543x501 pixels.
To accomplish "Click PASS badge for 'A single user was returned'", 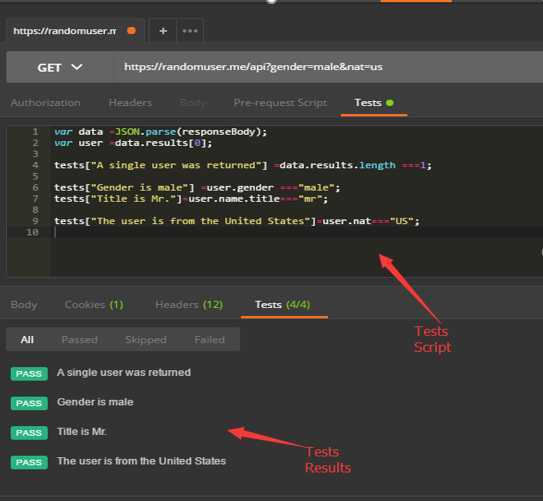I will [x=29, y=374].
